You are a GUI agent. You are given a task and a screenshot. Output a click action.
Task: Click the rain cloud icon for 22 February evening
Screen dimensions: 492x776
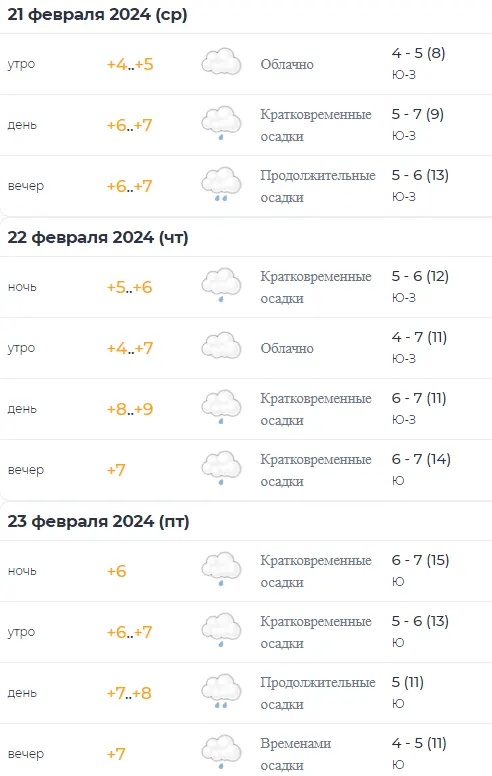[x=221, y=468]
